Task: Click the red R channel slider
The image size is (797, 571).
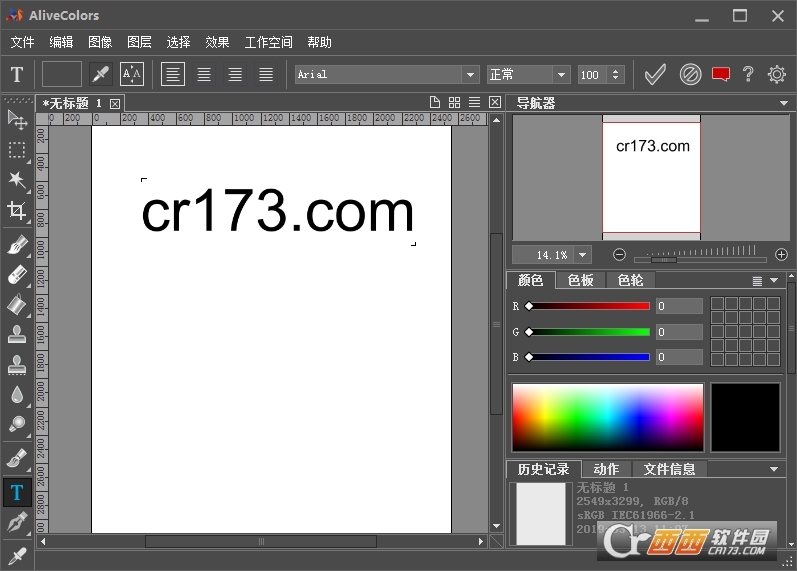Action: pyautogui.click(x=589, y=306)
